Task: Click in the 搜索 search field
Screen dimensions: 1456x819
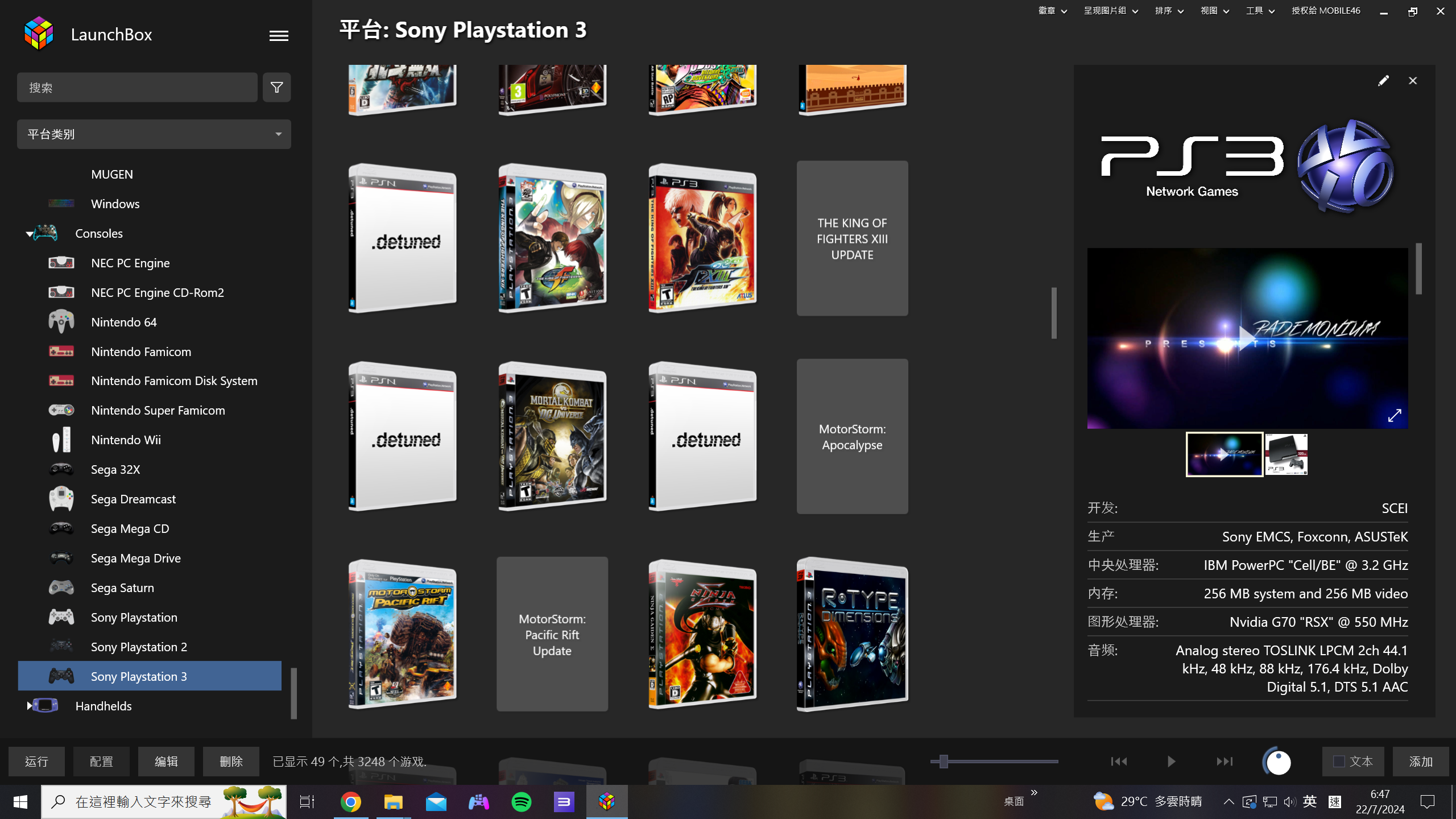Action: point(137,87)
